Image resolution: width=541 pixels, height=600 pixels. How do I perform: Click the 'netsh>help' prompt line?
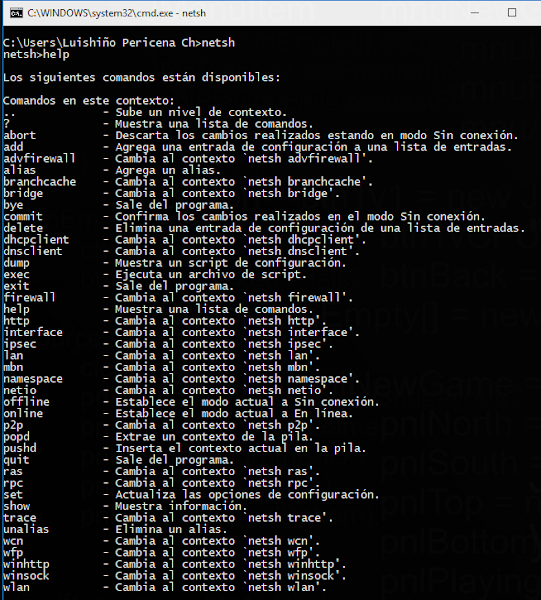click(x=36, y=54)
